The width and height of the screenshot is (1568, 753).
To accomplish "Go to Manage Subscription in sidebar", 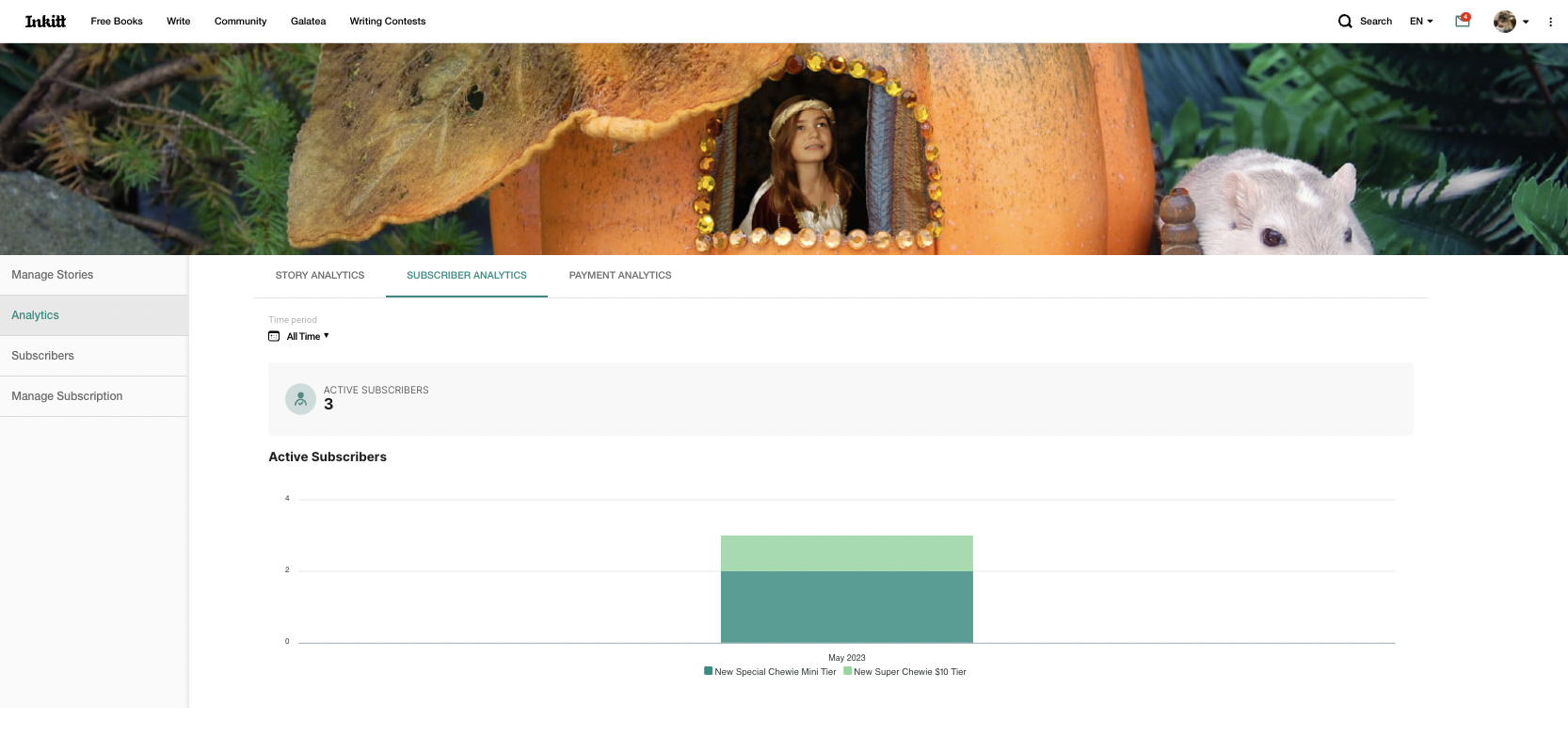I will [67, 396].
